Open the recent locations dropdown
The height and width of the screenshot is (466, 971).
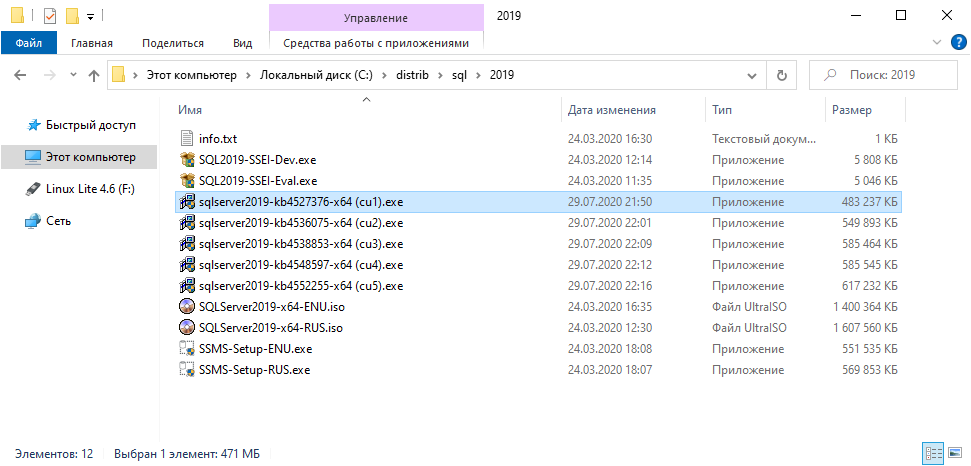(x=73, y=76)
